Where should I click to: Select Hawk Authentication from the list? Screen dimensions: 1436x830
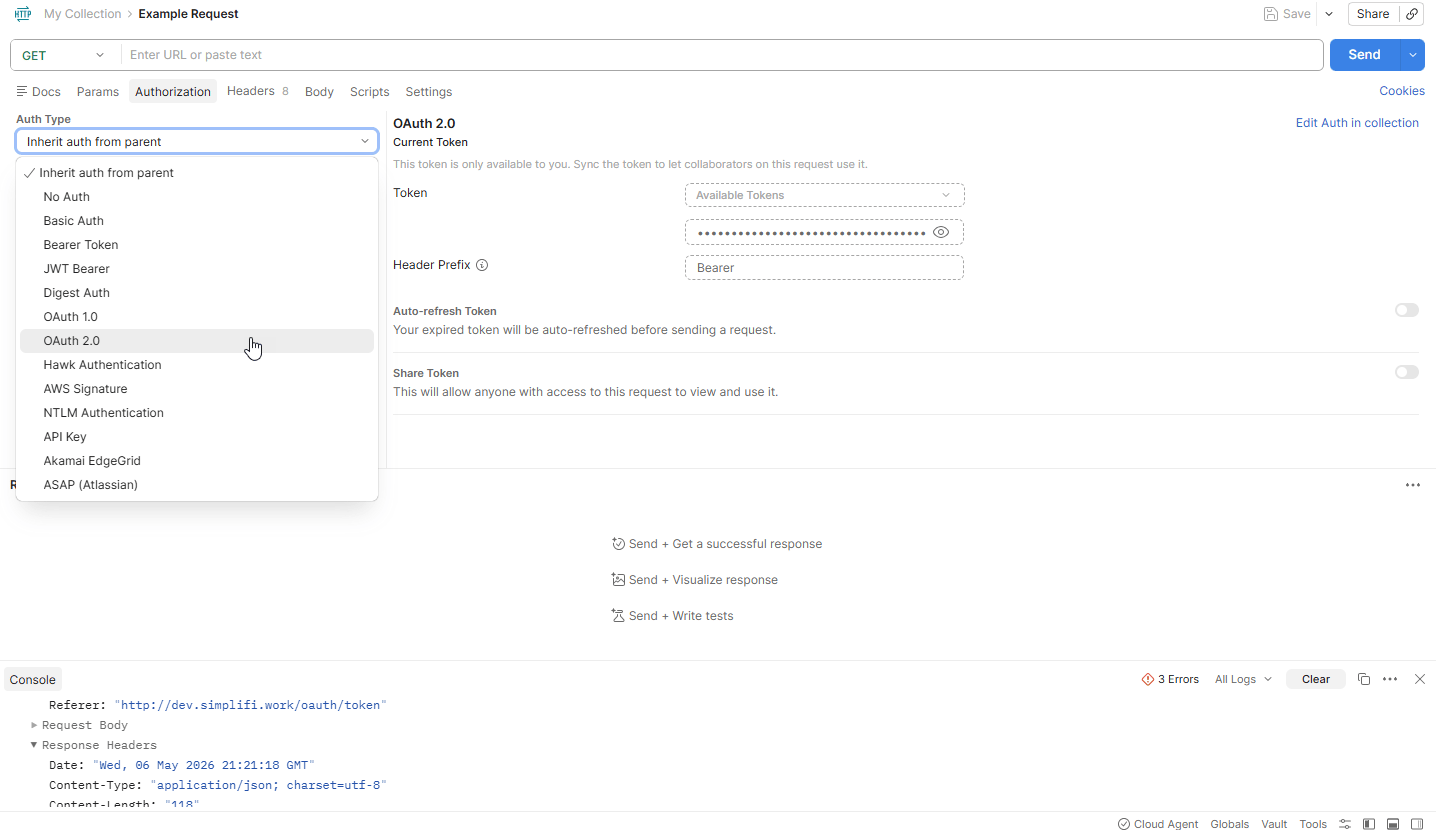point(197,365)
